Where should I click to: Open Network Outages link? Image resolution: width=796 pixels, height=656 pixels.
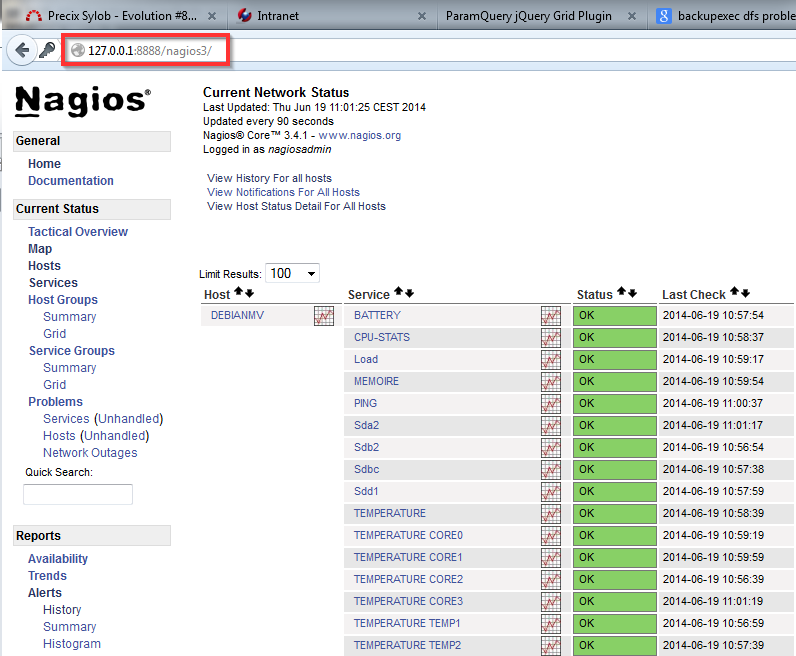pyautogui.click(x=90, y=453)
